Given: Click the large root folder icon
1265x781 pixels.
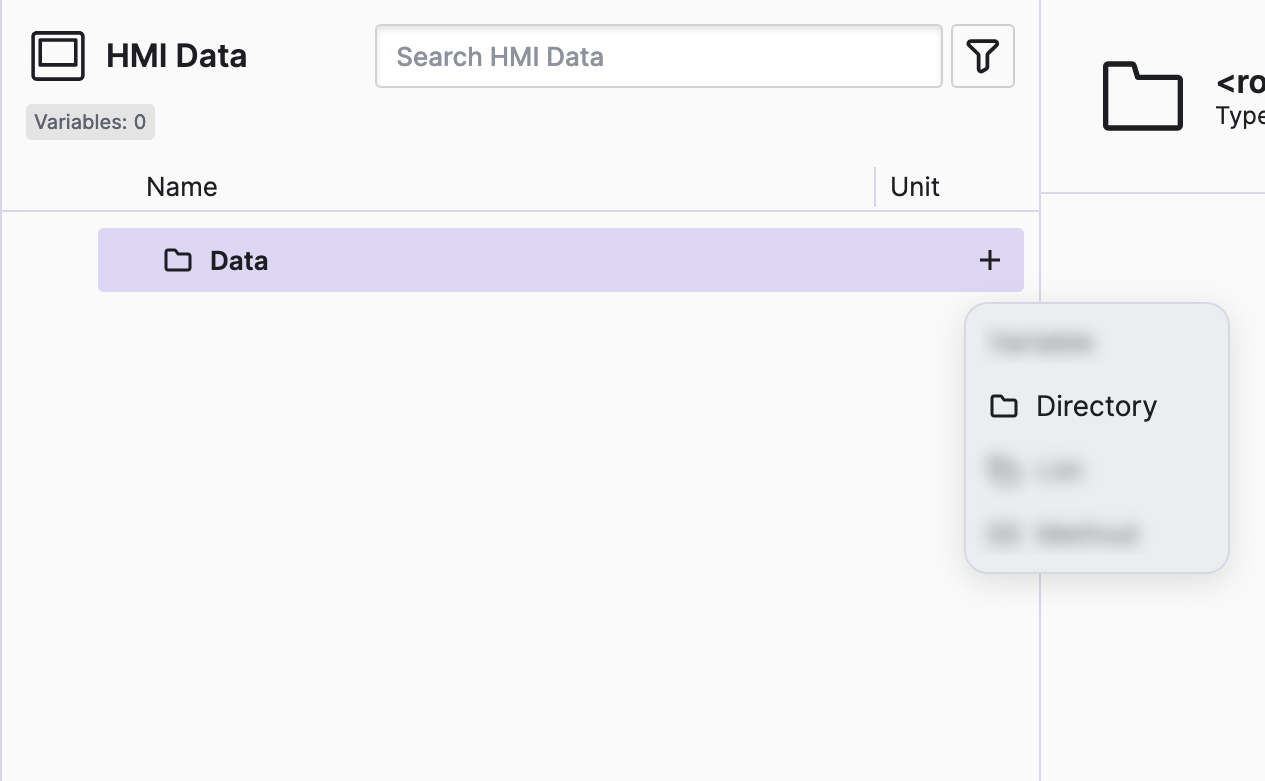Looking at the screenshot, I should 1142,96.
